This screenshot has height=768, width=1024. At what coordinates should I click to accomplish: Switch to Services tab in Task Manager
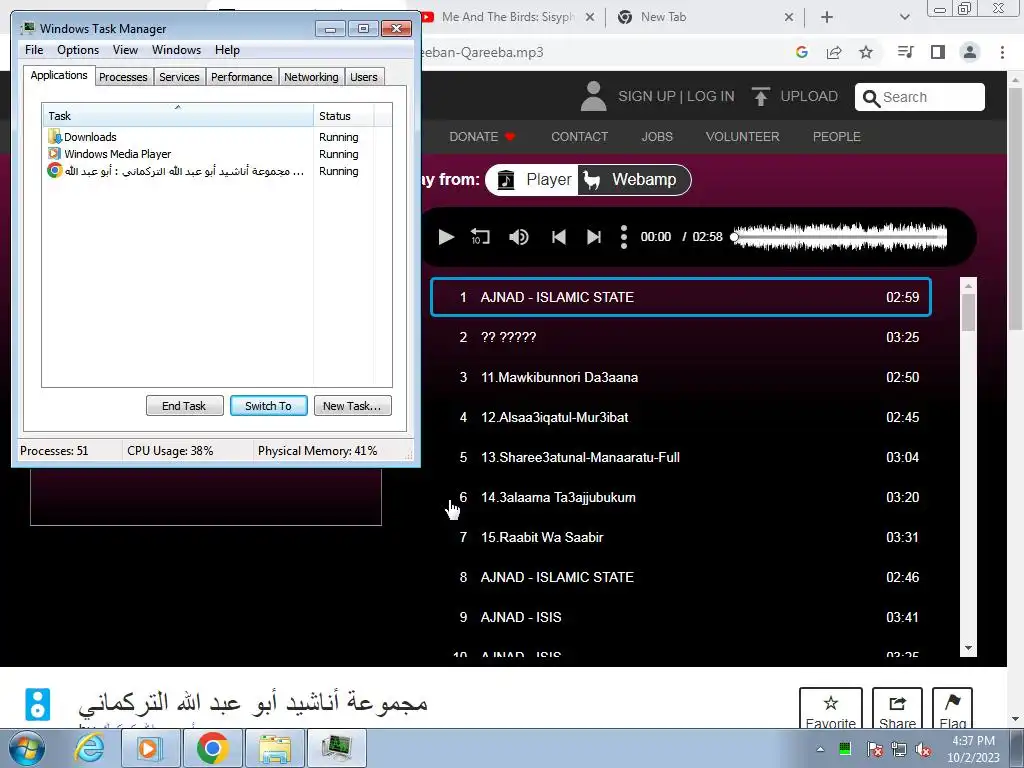coord(179,77)
